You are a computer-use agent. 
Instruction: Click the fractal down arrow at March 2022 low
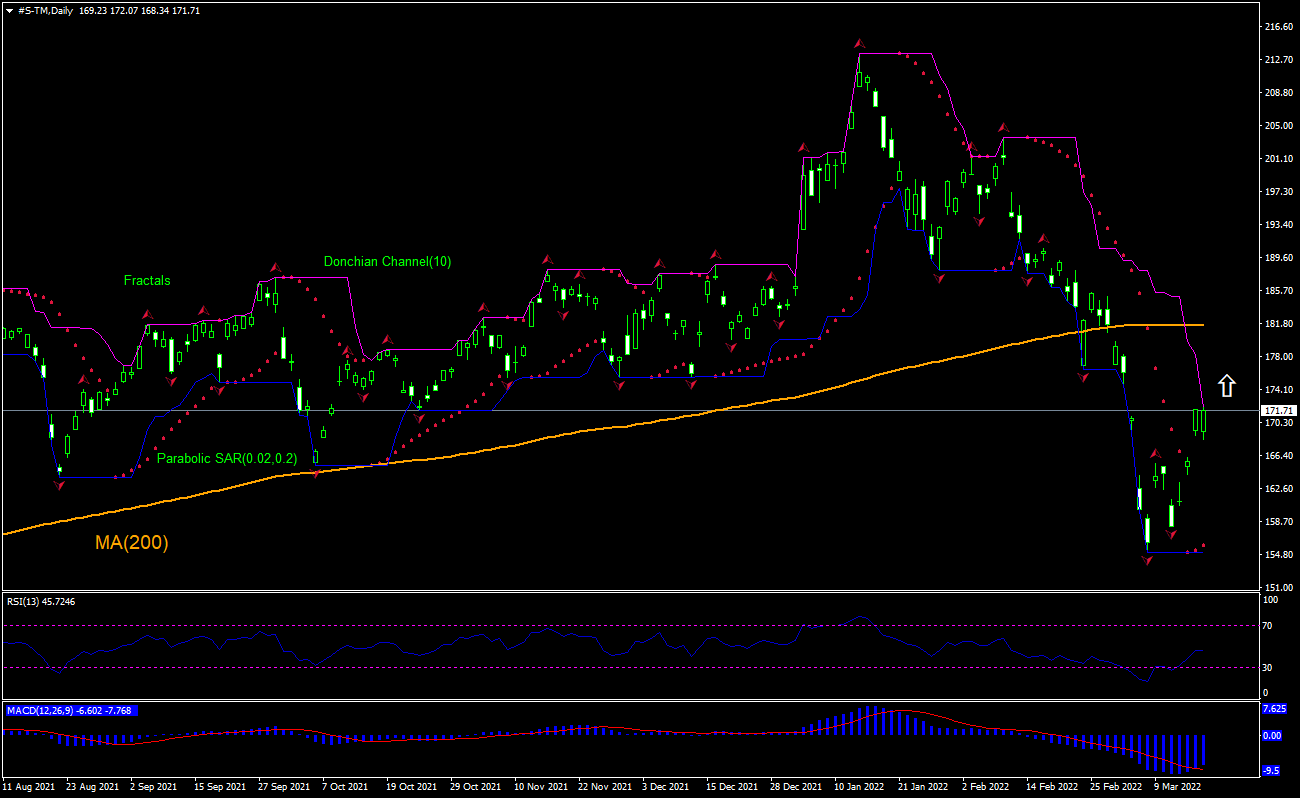1148,561
